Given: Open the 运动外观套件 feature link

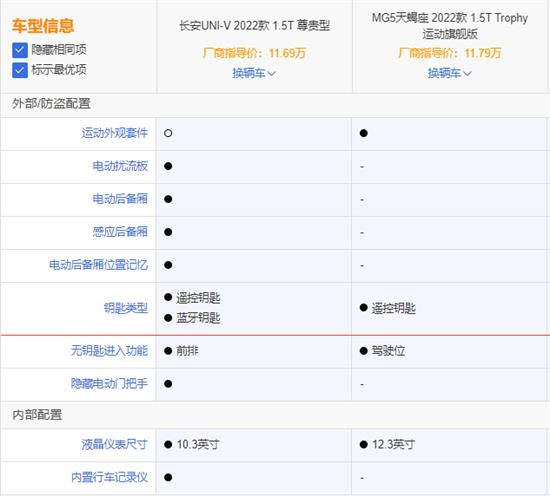Looking at the screenshot, I should tap(115, 133).
